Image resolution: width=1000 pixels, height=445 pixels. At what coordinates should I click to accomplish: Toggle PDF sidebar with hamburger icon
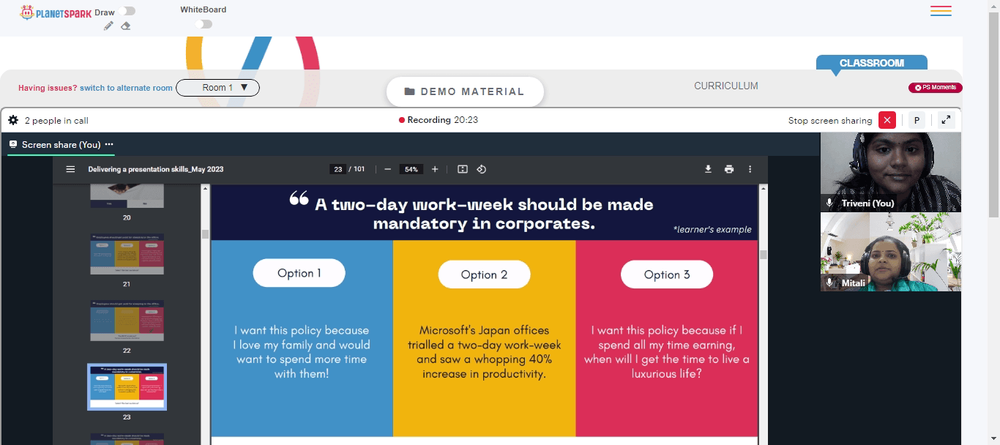71,170
